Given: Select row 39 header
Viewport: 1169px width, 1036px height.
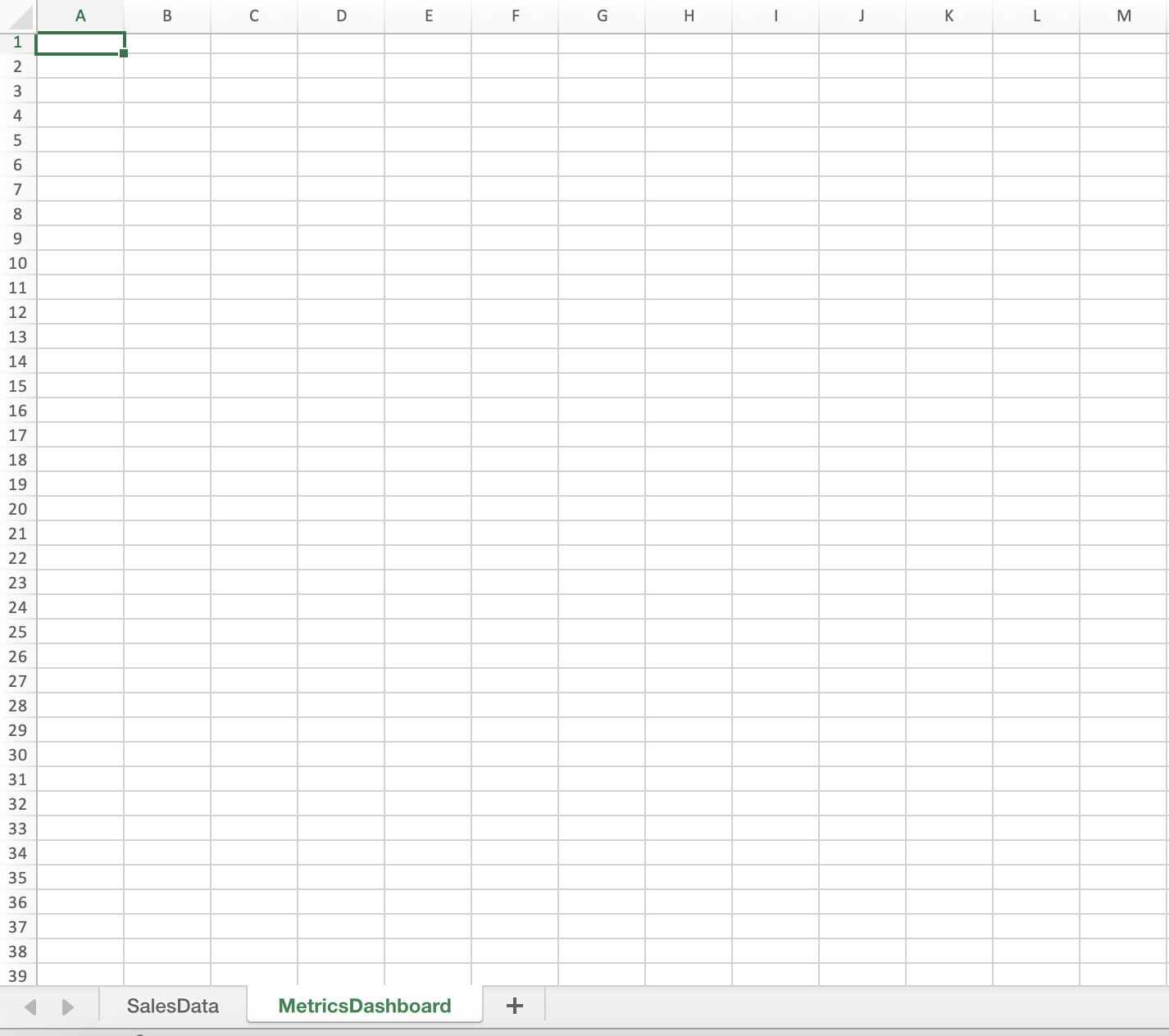Looking at the screenshot, I should (17, 976).
